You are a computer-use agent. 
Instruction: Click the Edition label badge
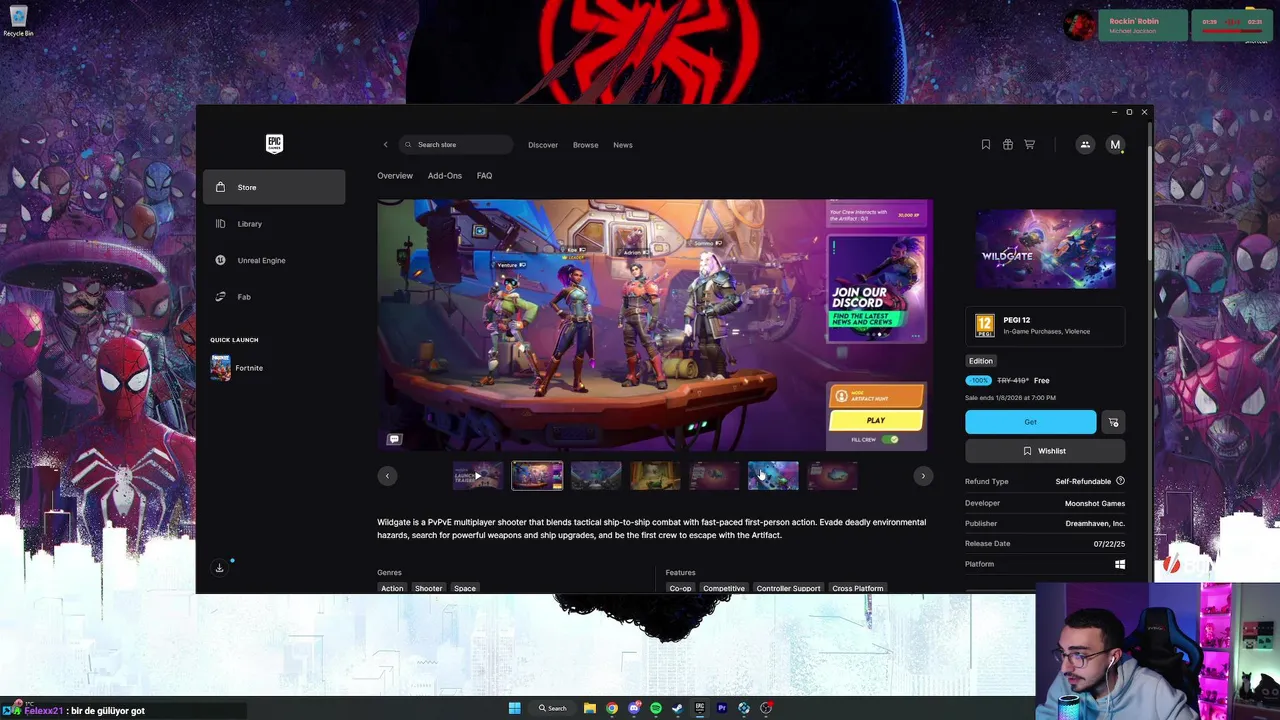[981, 361]
